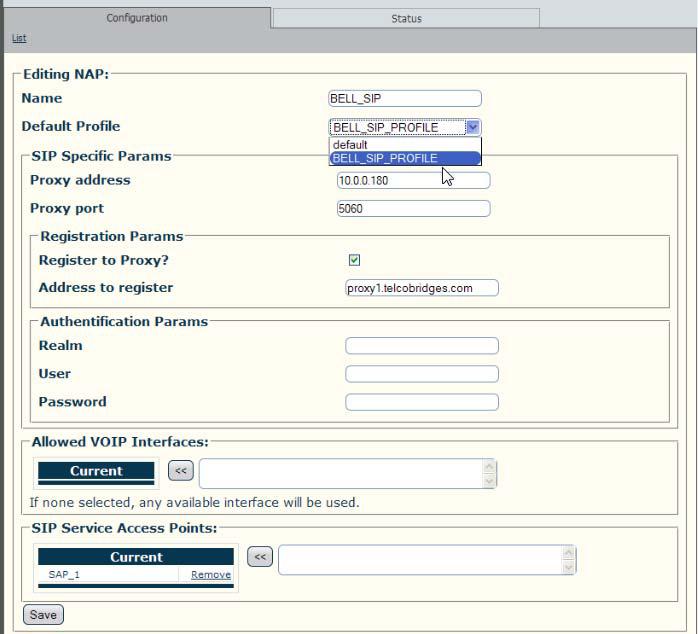The image size is (698, 634).
Task: Click the VOIP interfaces list scrollbar
Action: [489, 473]
